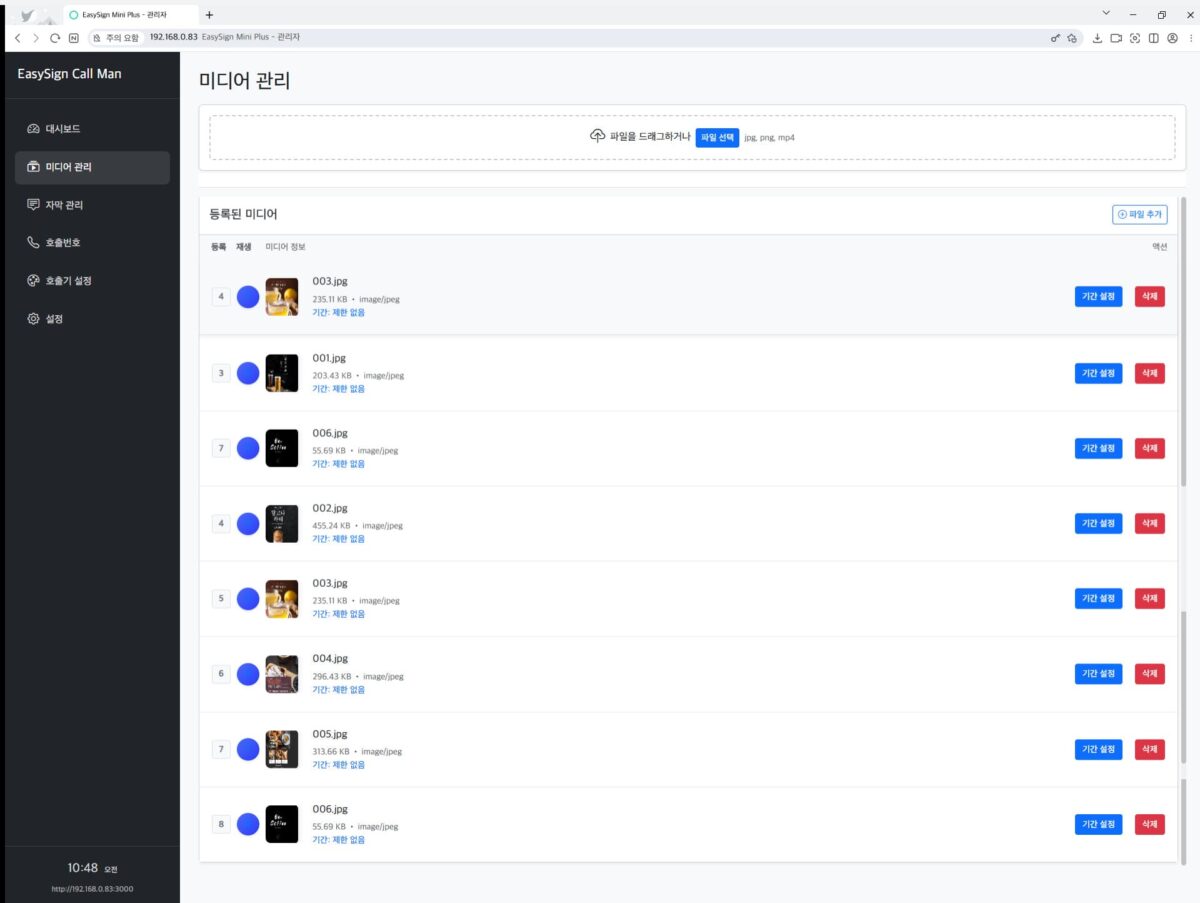Click the 자막 관리 subtitle icon
This screenshot has width=1200, height=903.
(33, 205)
